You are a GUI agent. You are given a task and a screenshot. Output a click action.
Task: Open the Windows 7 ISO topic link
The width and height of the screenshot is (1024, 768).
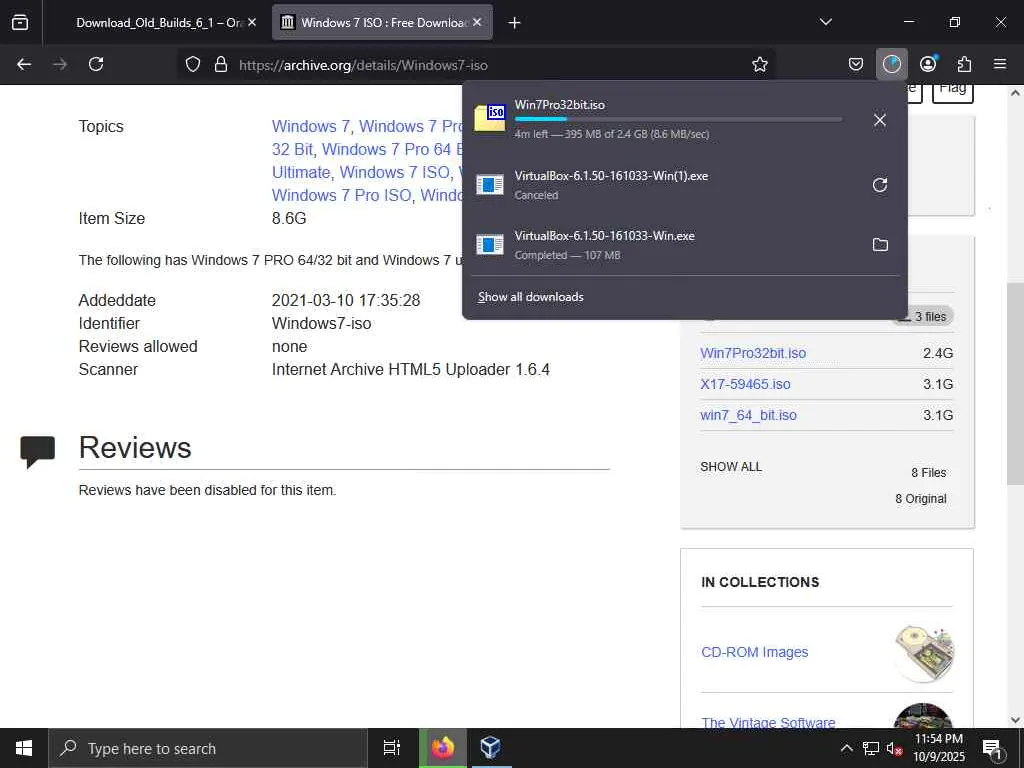(x=394, y=172)
